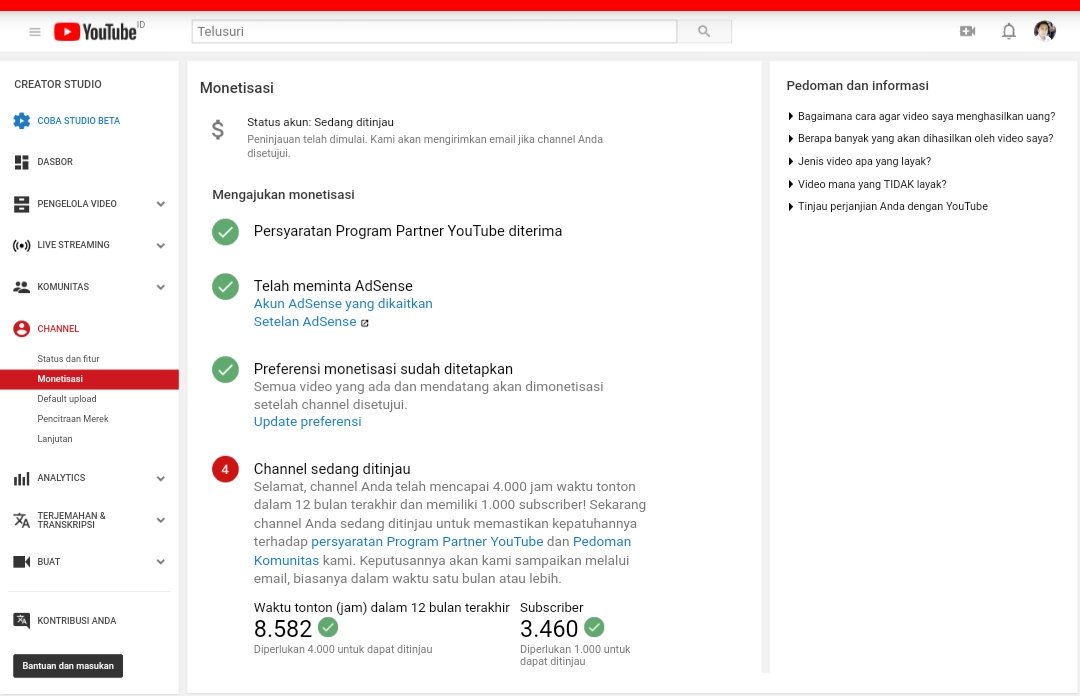
Task: Expand the Analytics chevron
Action: [160, 478]
